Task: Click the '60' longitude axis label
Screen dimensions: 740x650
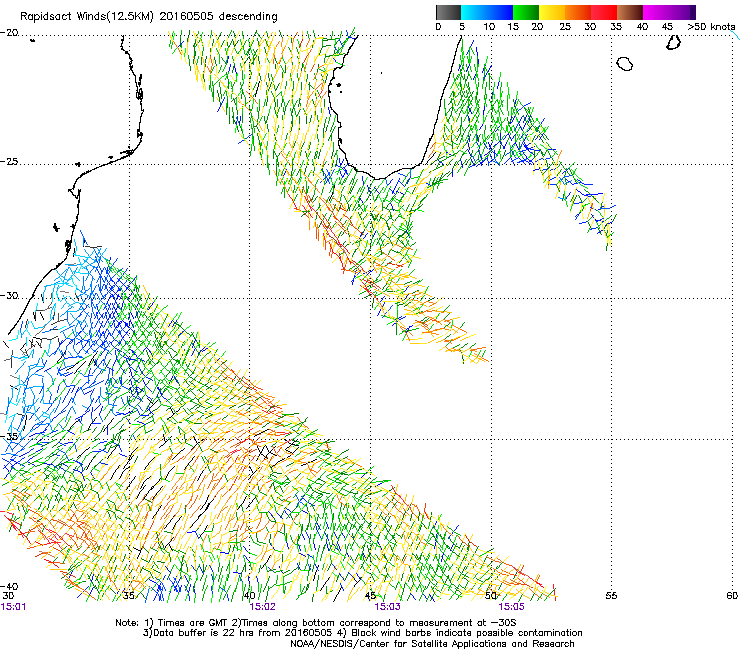Action: click(732, 595)
